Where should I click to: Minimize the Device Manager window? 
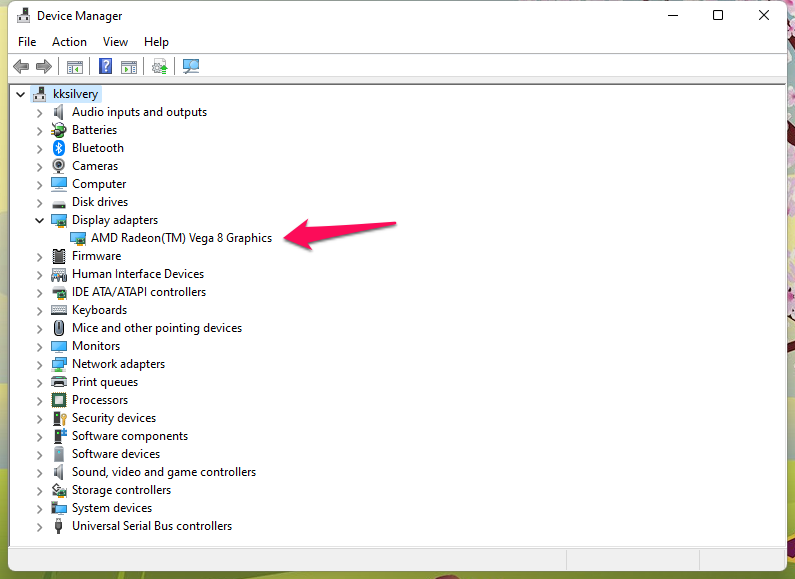pyautogui.click(x=673, y=15)
